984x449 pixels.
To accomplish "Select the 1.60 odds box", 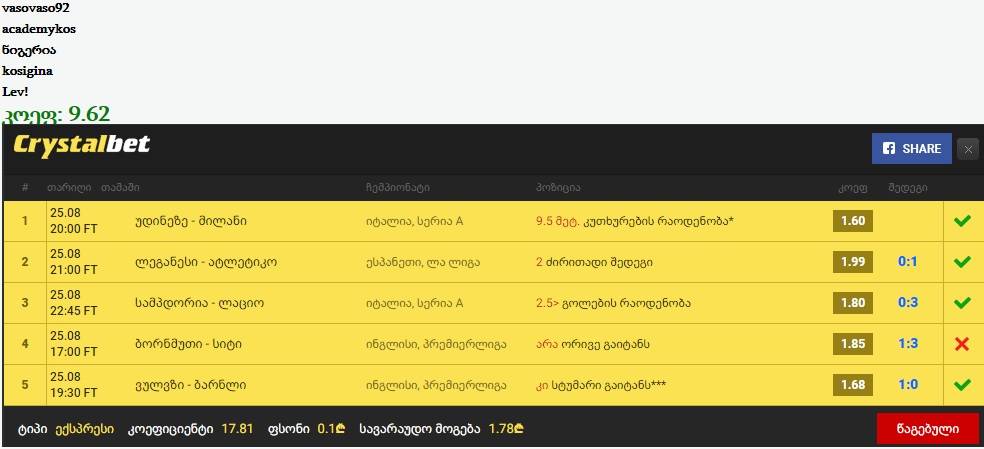I will tap(853, 221).
